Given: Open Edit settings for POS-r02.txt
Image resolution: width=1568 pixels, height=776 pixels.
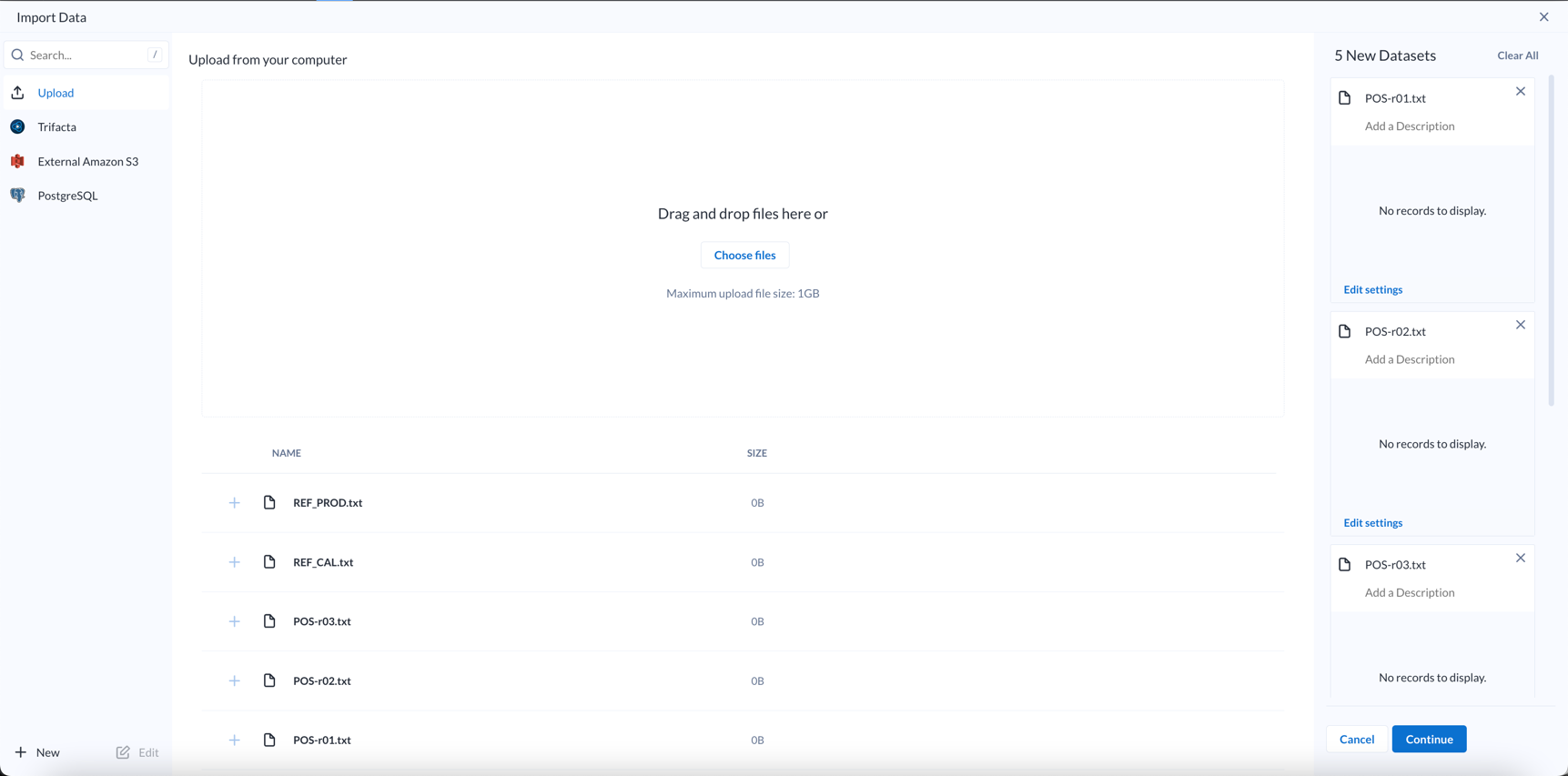Looking at the screenshot, I should [x=1372, y=523].
